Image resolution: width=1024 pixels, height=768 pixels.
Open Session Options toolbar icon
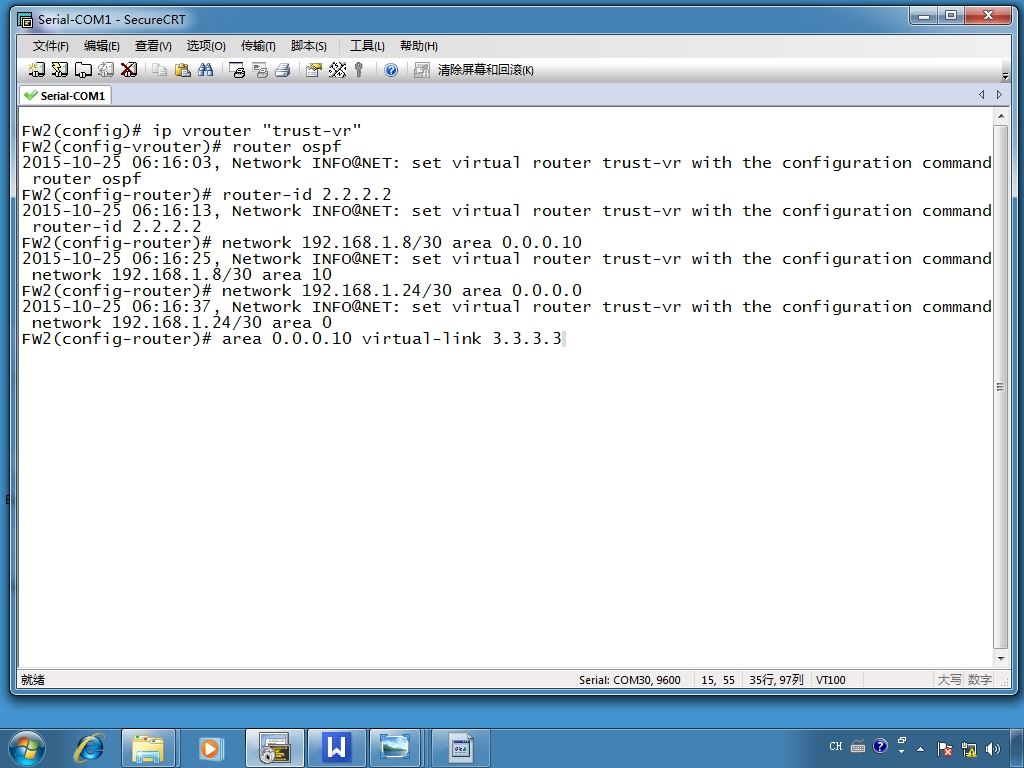314,69
